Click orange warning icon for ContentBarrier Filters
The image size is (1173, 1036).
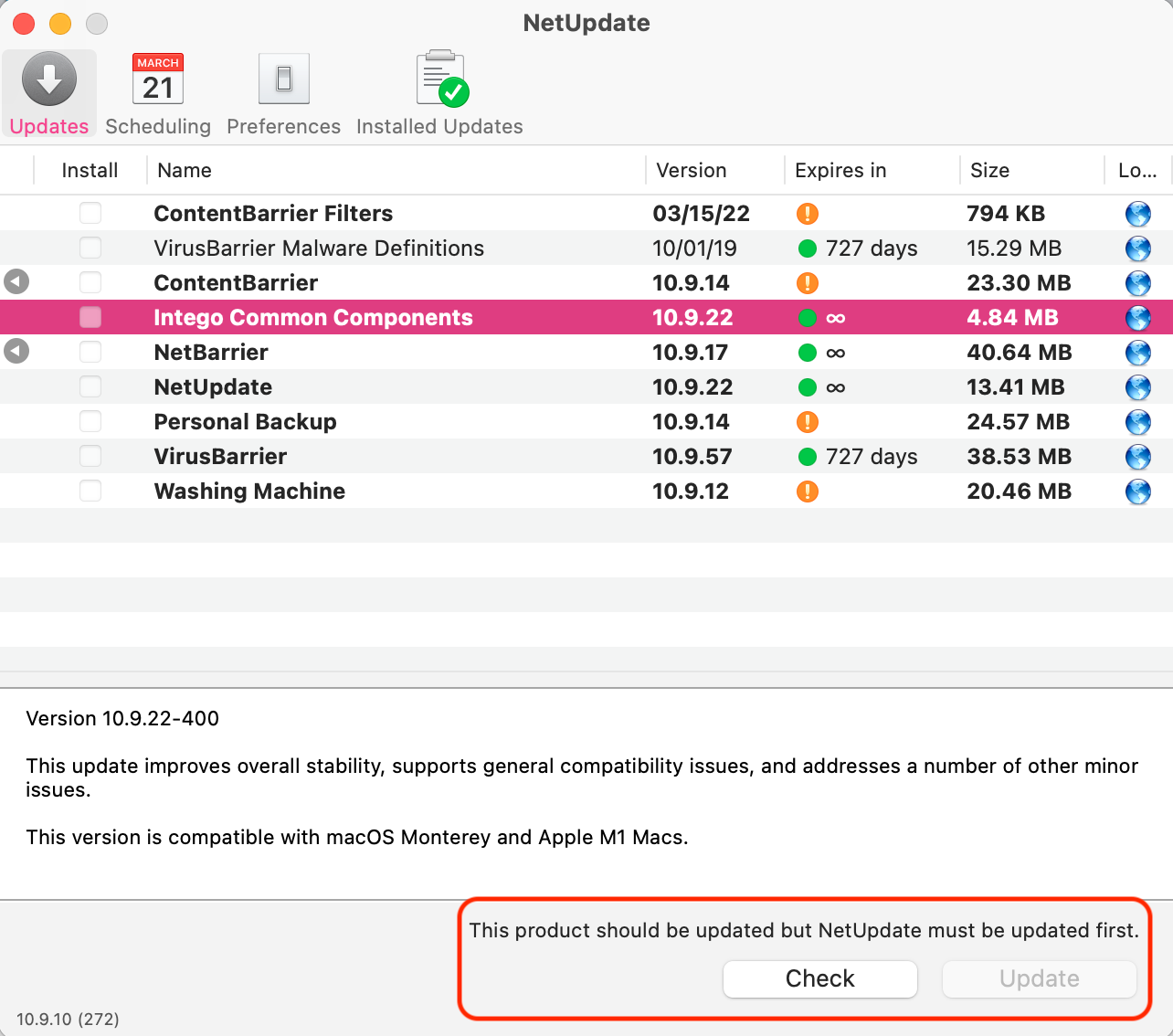[x=808, y=214]
